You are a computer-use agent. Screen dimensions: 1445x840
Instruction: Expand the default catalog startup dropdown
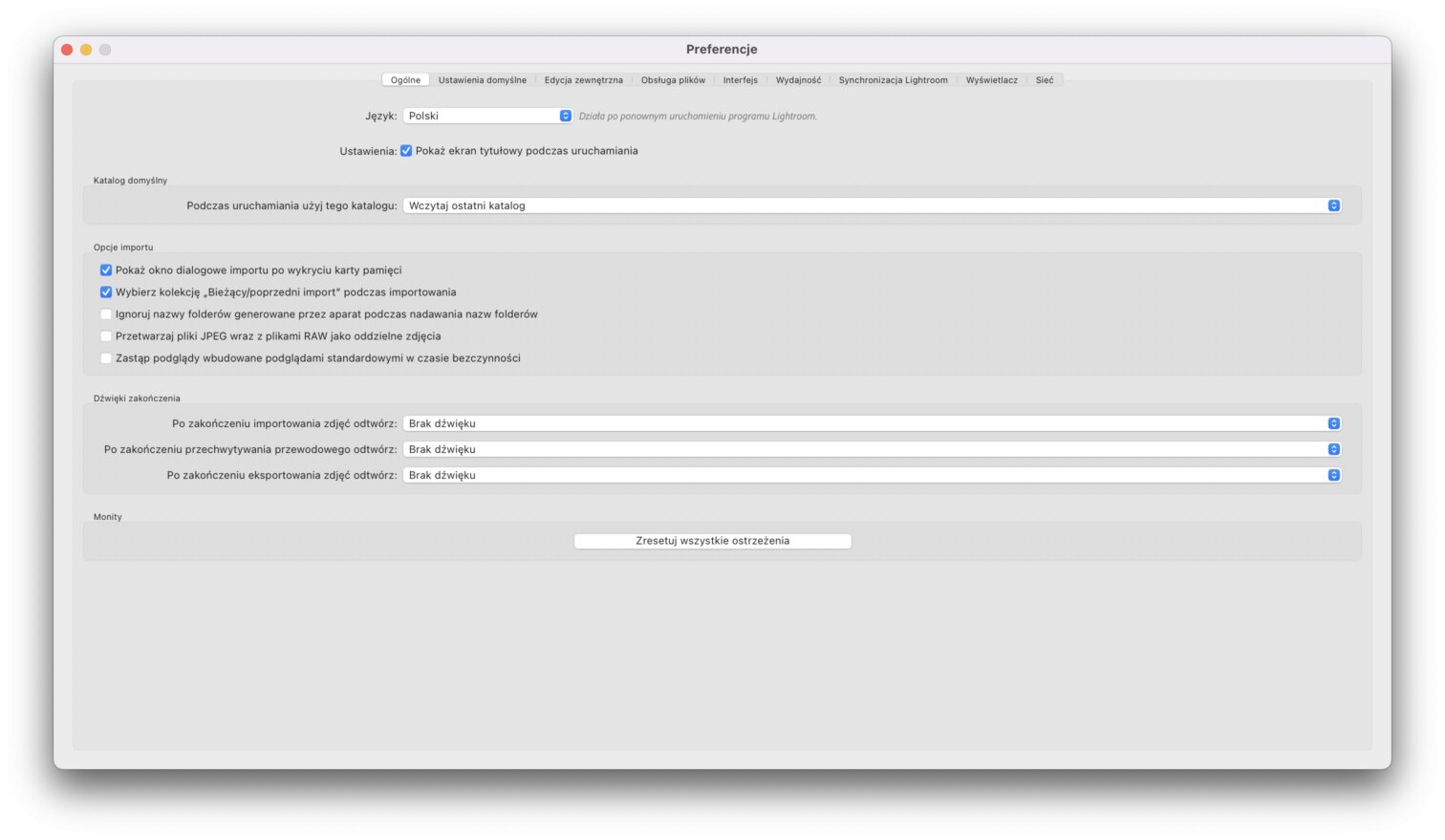(871, 205)
